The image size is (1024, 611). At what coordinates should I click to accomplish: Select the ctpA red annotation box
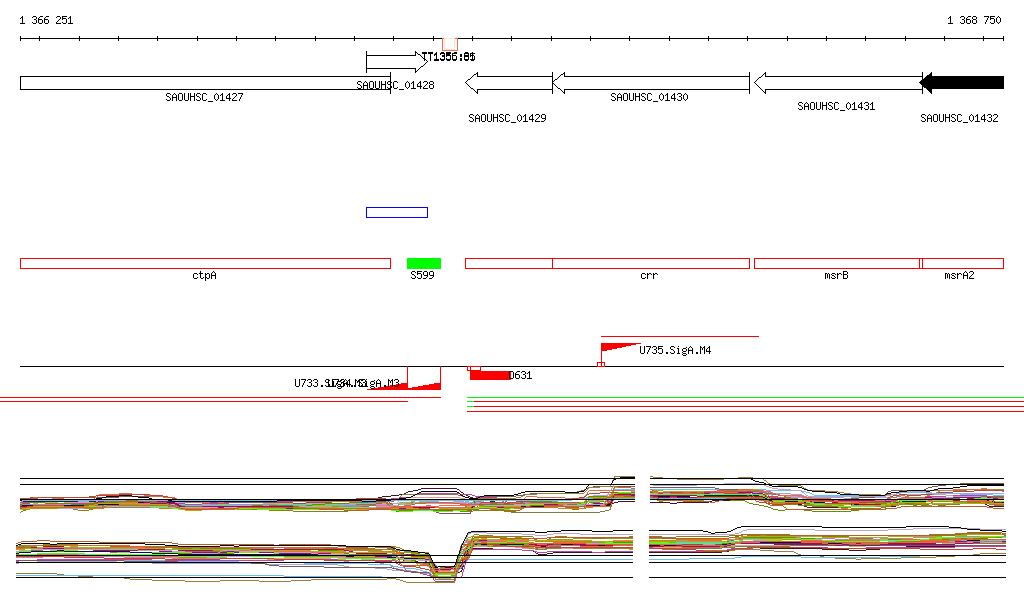point(205,264)
